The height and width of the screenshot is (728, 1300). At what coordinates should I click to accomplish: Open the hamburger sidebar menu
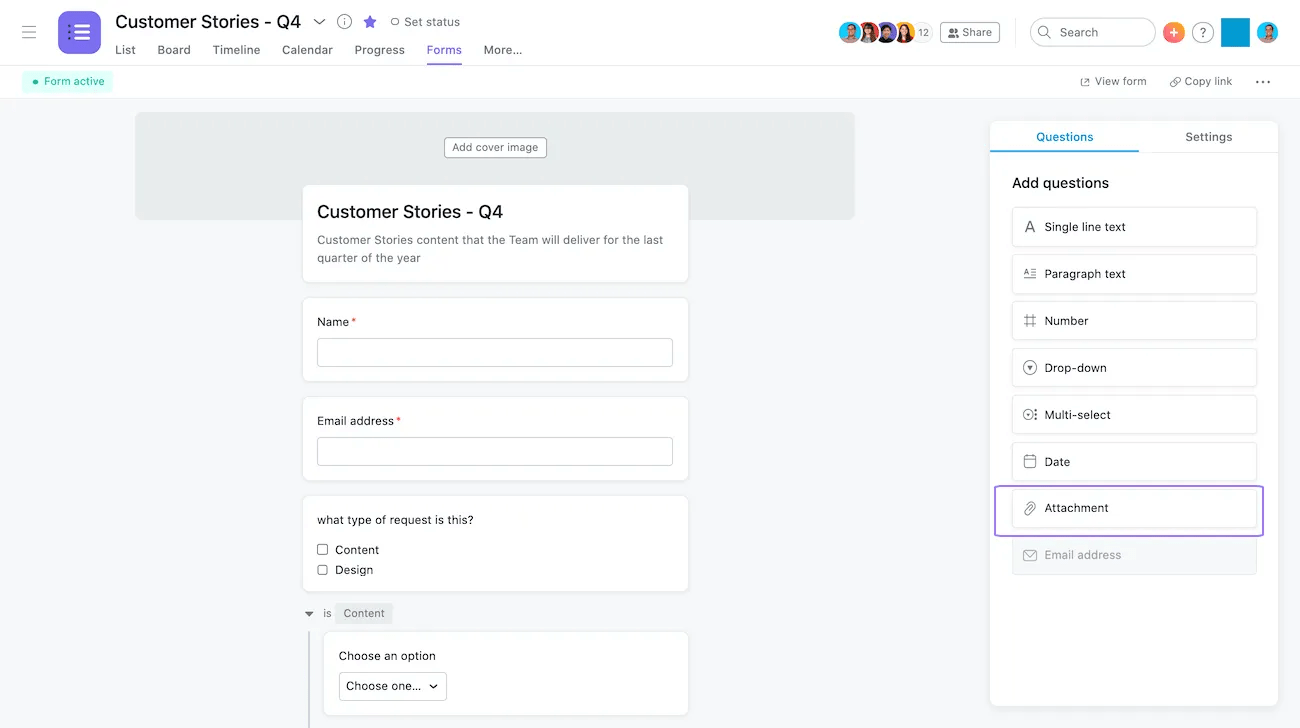click(29, 32)
